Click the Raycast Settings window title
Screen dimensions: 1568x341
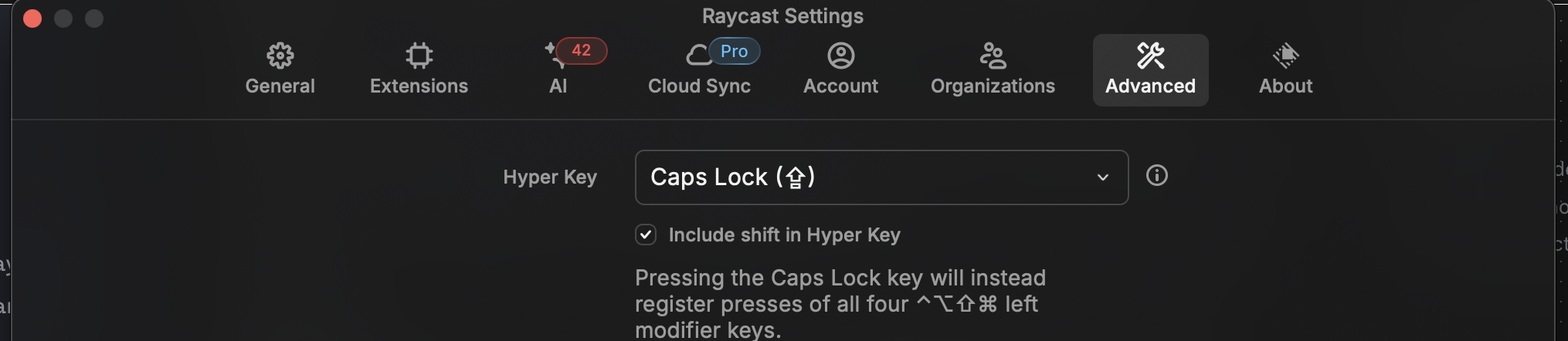point(782,16)
